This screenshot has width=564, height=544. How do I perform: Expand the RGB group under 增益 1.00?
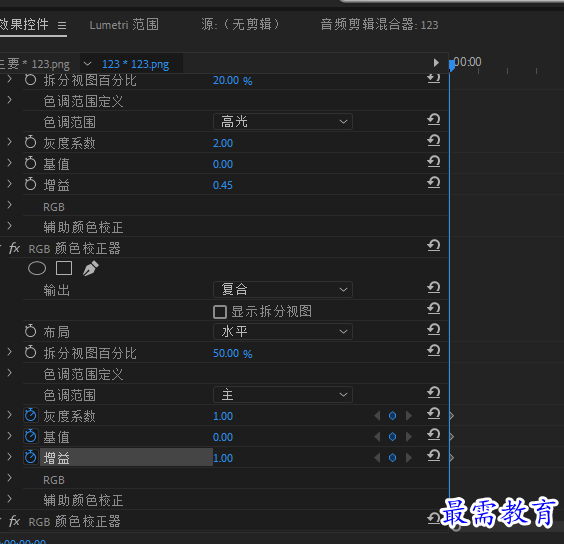(x=10, y=478)
